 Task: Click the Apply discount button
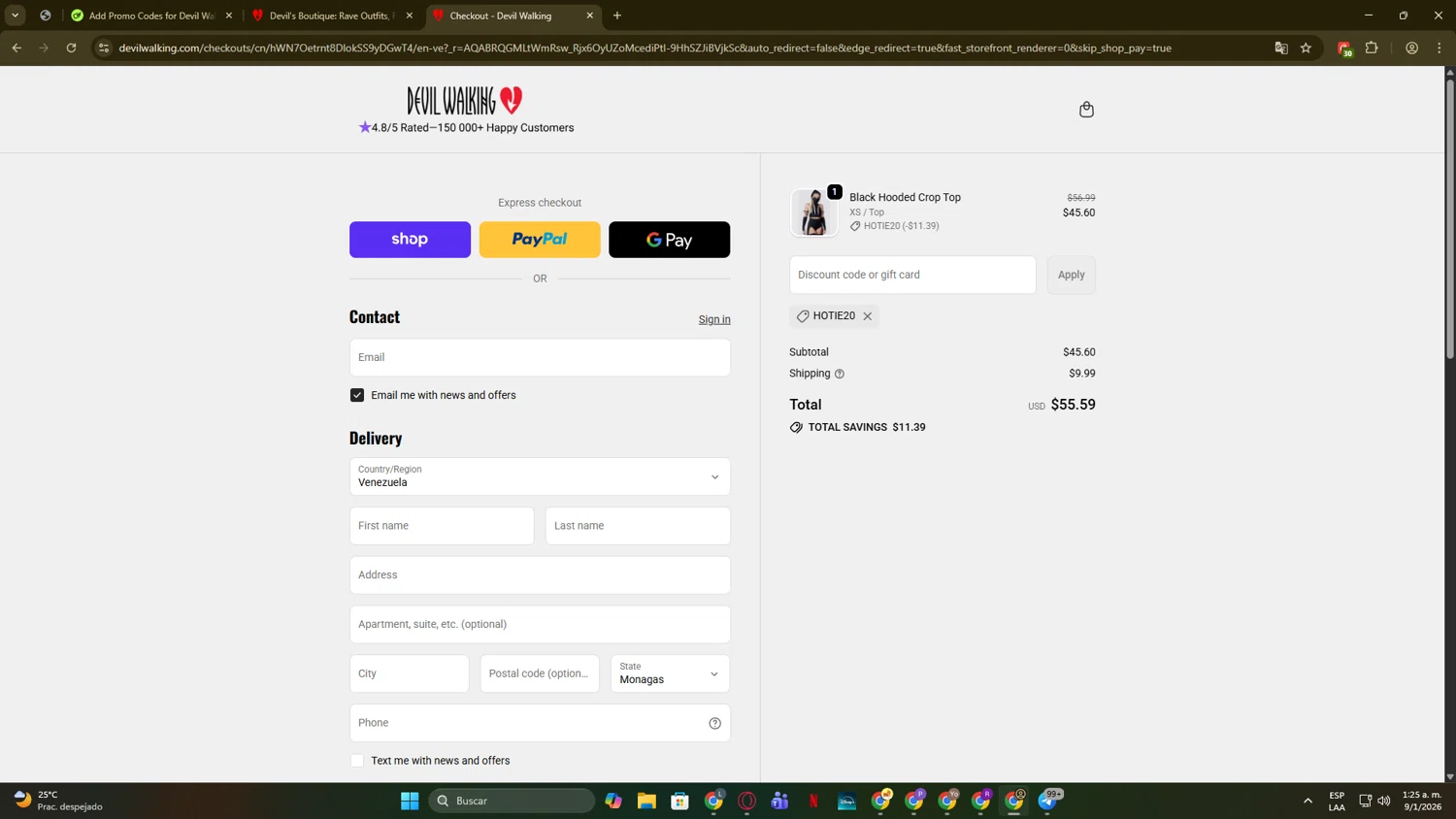[1071, 275]
